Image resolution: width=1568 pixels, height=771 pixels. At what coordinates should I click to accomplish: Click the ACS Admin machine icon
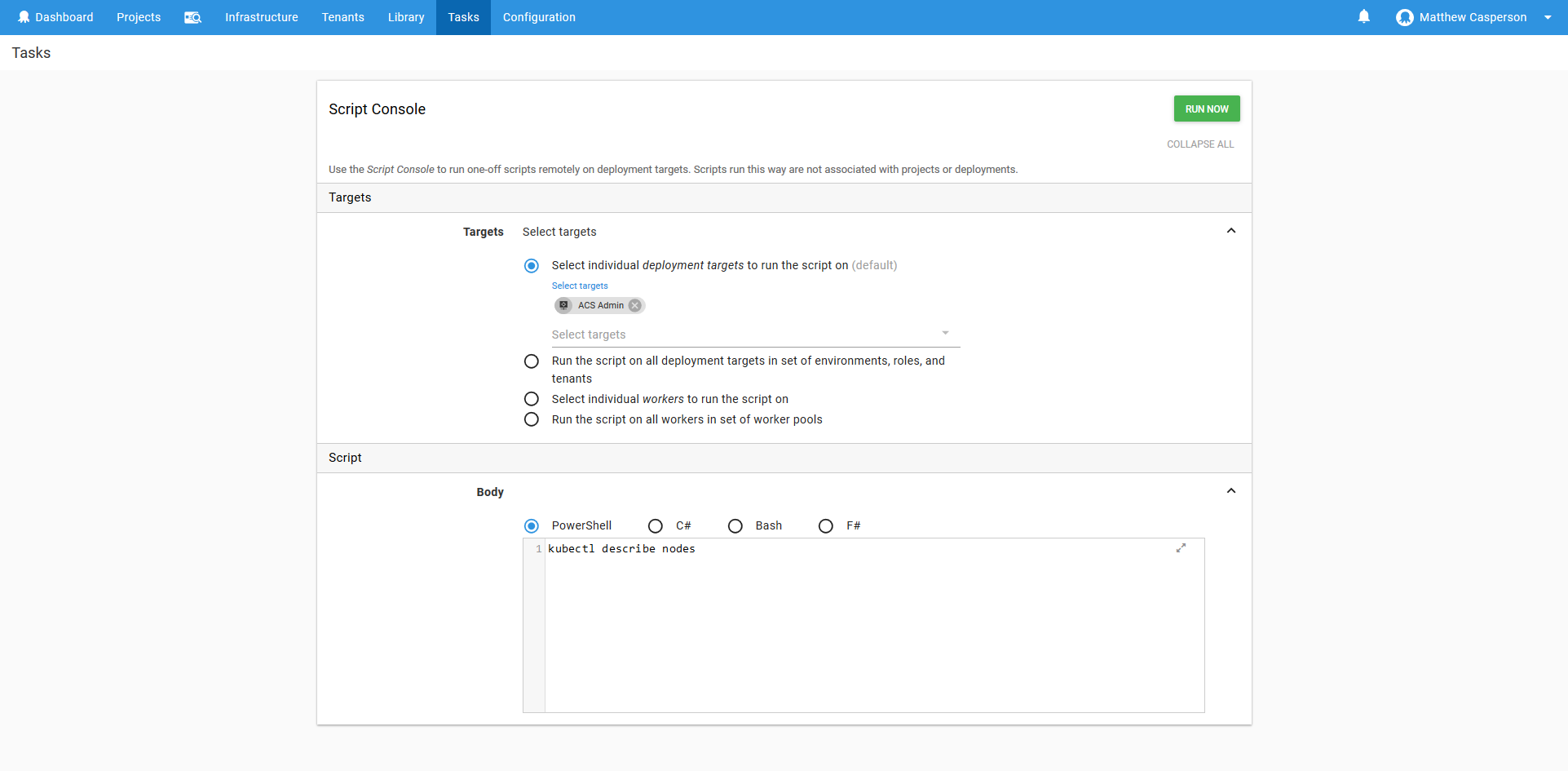pyautogui.click(x=564, y=305)
